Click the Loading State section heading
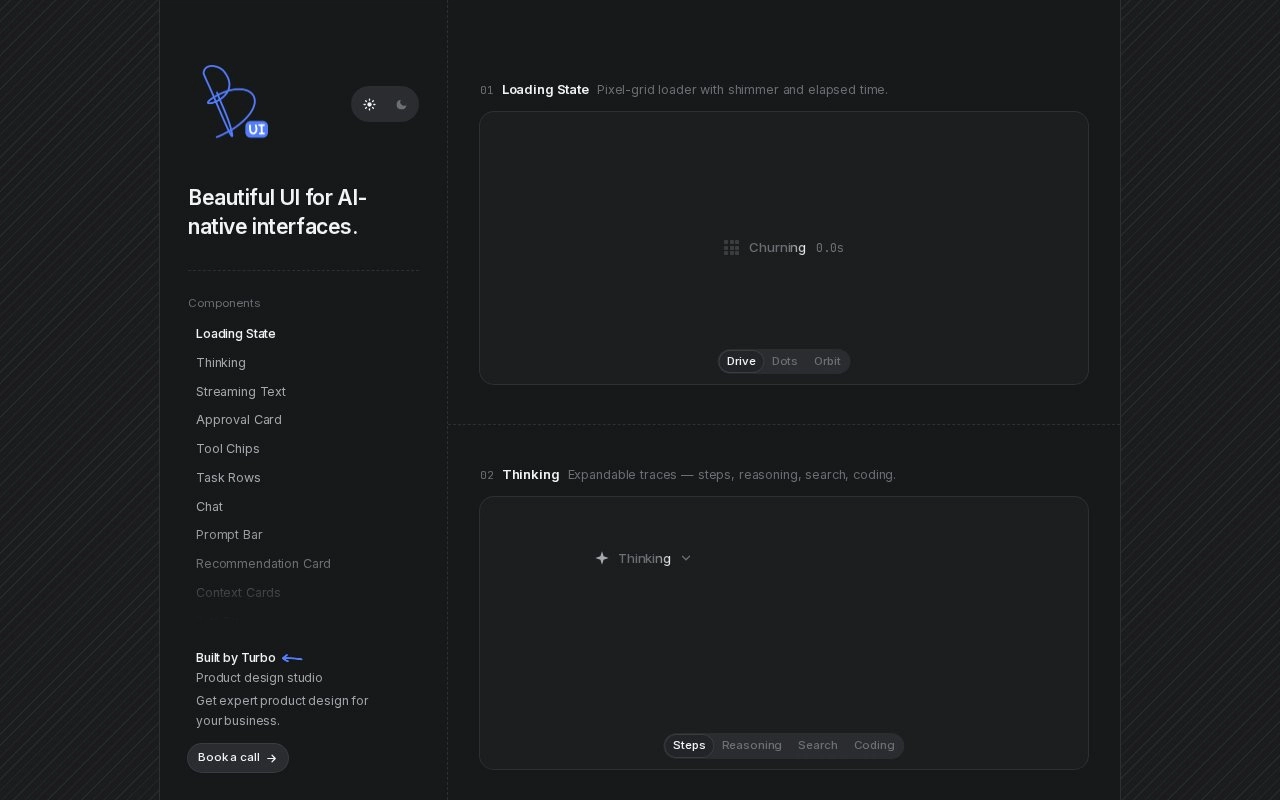Viewport: 1280px width, 800px height. click(x=545, y=90)
